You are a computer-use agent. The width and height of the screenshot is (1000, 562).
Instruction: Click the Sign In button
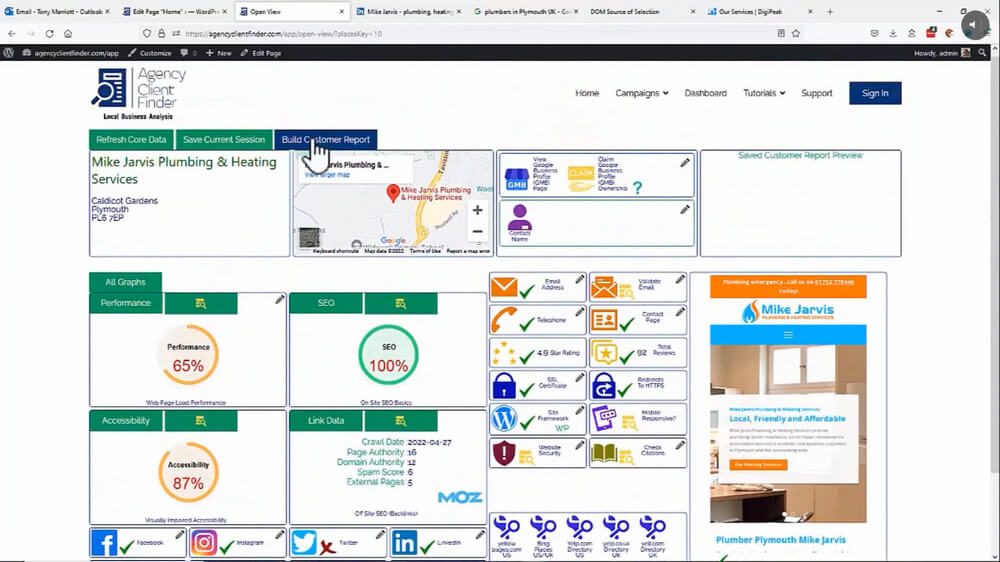875,93
